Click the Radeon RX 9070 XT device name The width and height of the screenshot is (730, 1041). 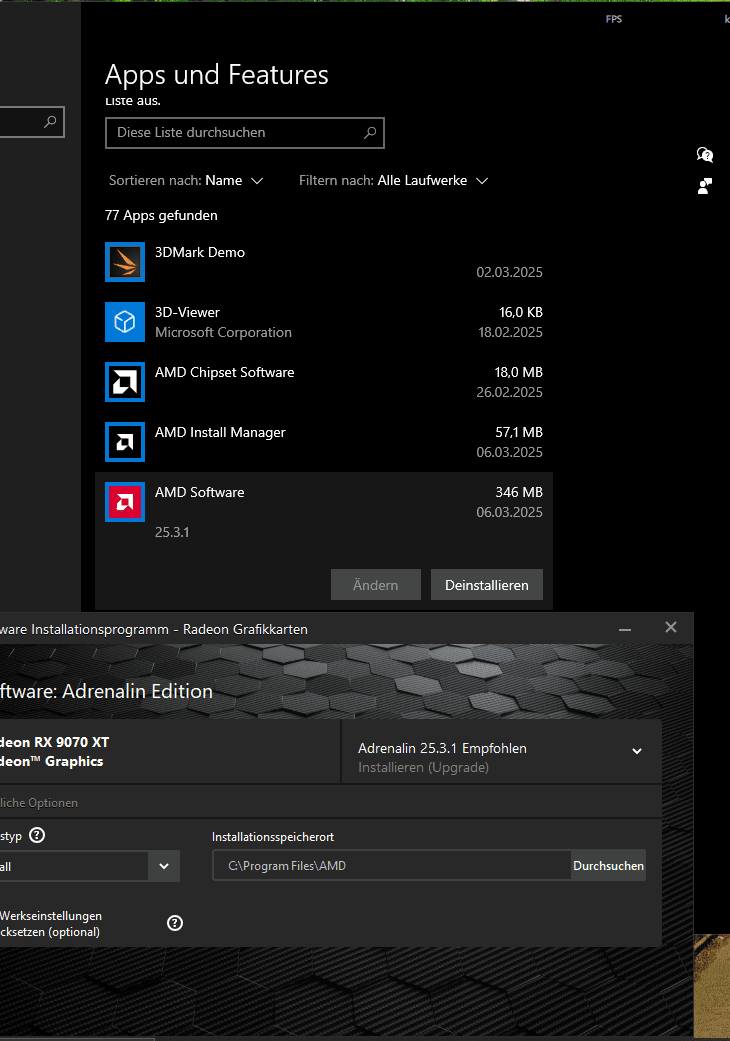coord(54,742)
